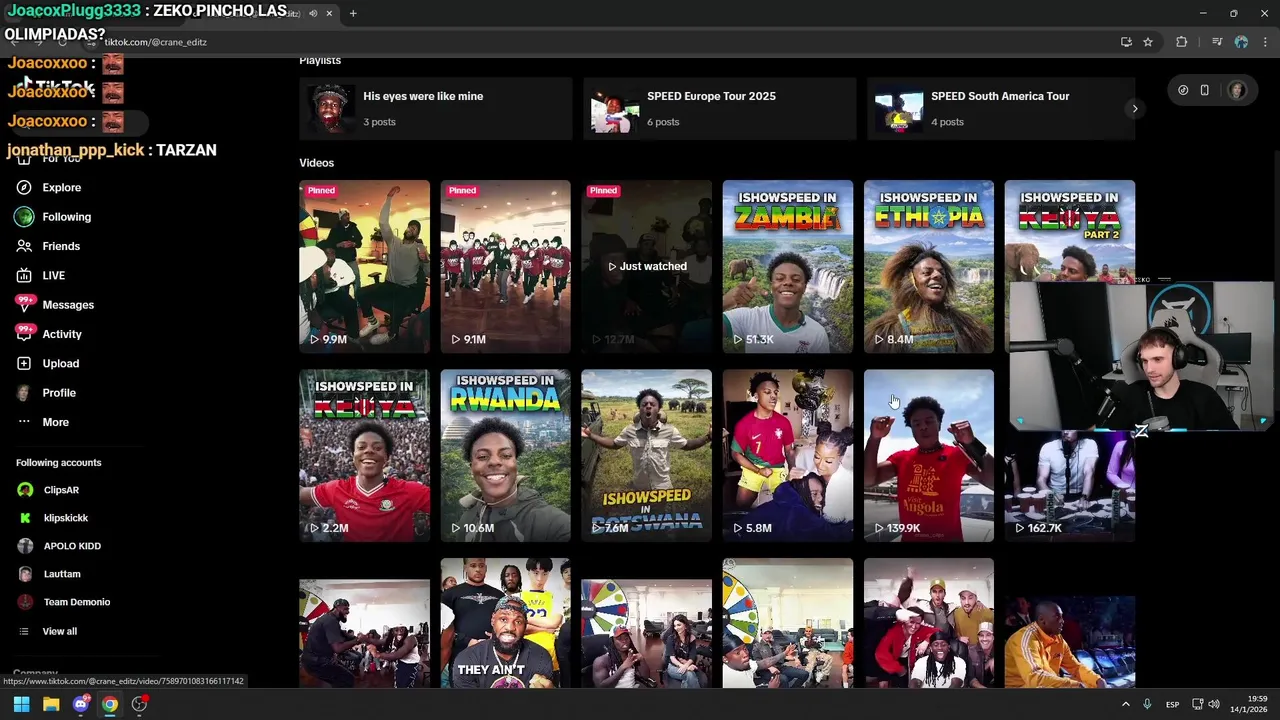Click the Upload plus icon
The width and height of the screenshot is (1280, 720).
coord(24,363)
